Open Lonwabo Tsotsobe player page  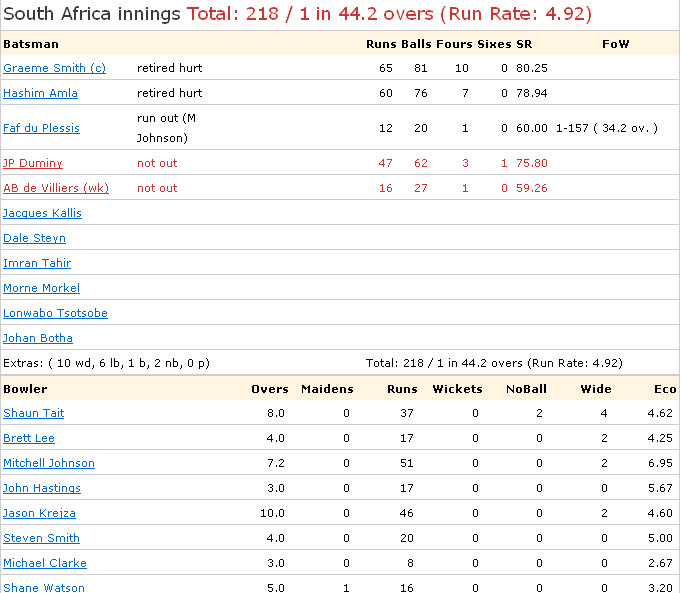point(55,313)
